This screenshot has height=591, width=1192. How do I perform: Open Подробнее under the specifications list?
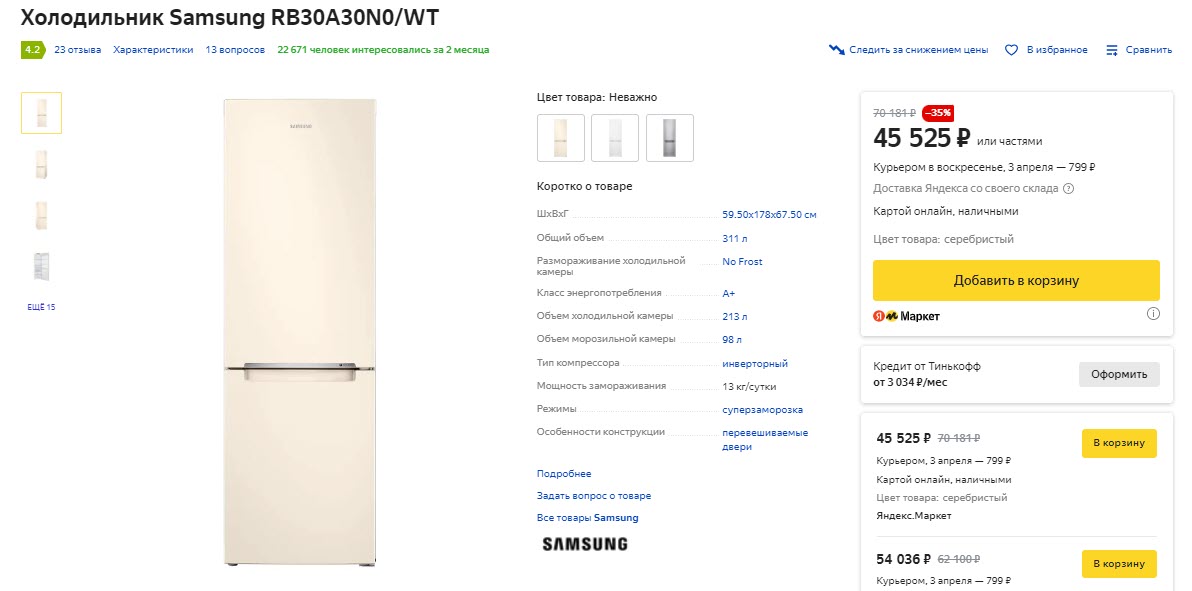coord(564,472)
